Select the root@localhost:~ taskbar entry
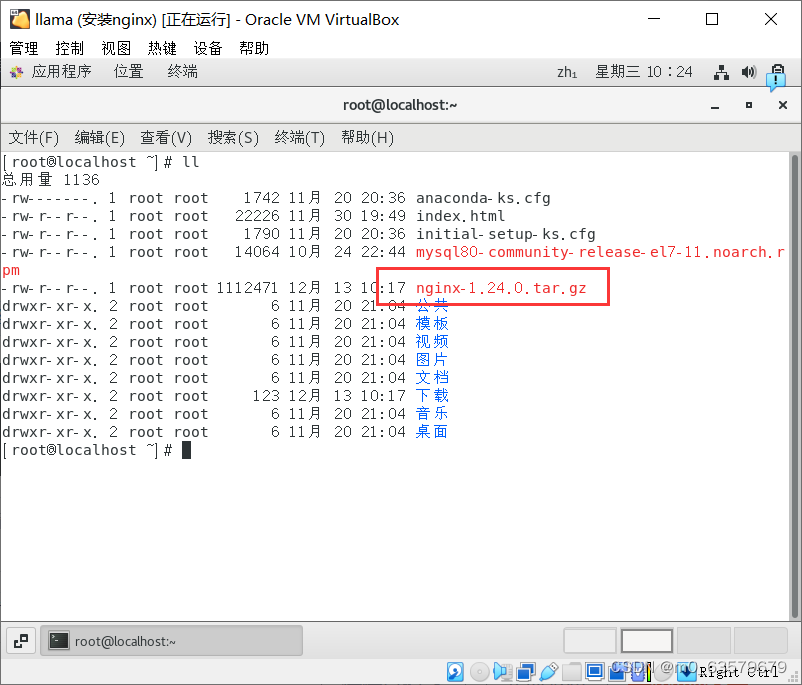Image resolution: width=802 pixels, height=685 pixels. point(170,640)
